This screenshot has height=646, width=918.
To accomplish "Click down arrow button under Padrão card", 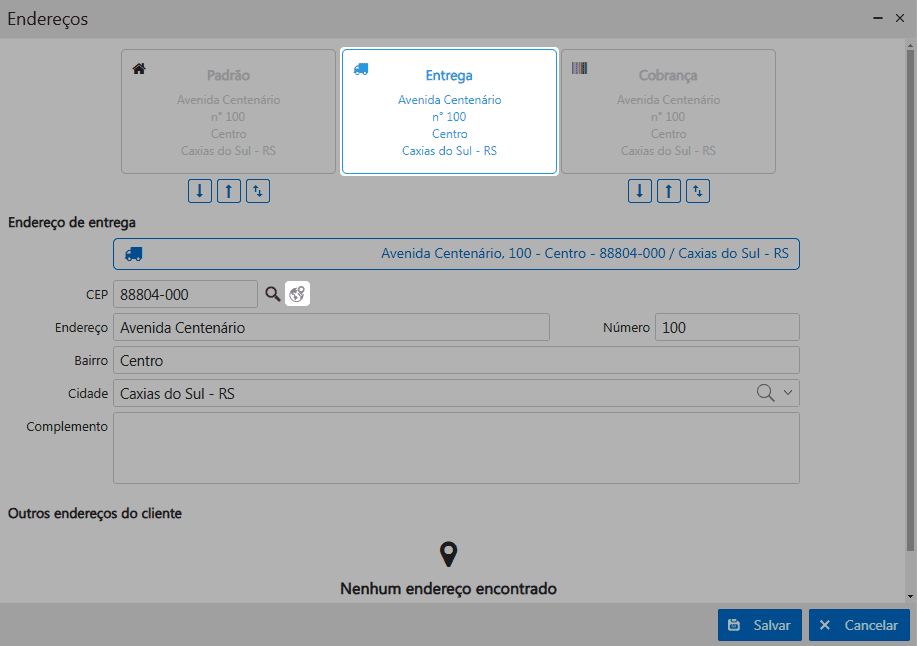I will [200, 191].
